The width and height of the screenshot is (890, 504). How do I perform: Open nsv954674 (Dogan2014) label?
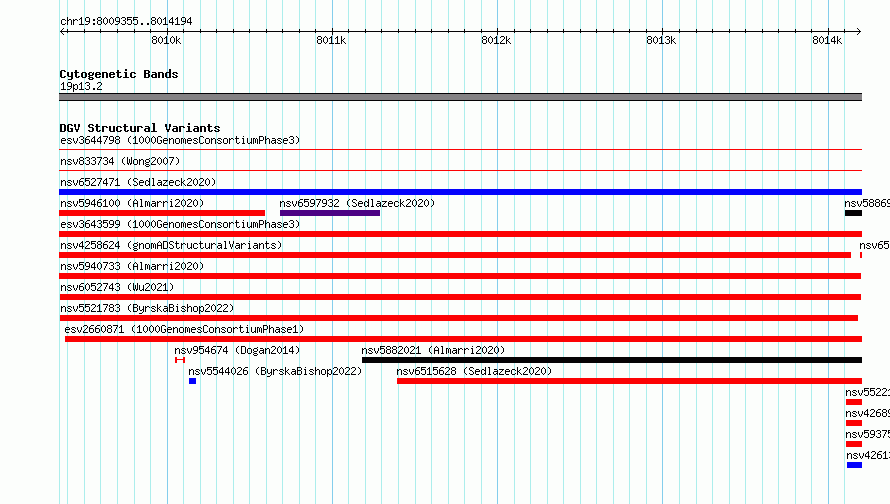click(x=237, y=350)
